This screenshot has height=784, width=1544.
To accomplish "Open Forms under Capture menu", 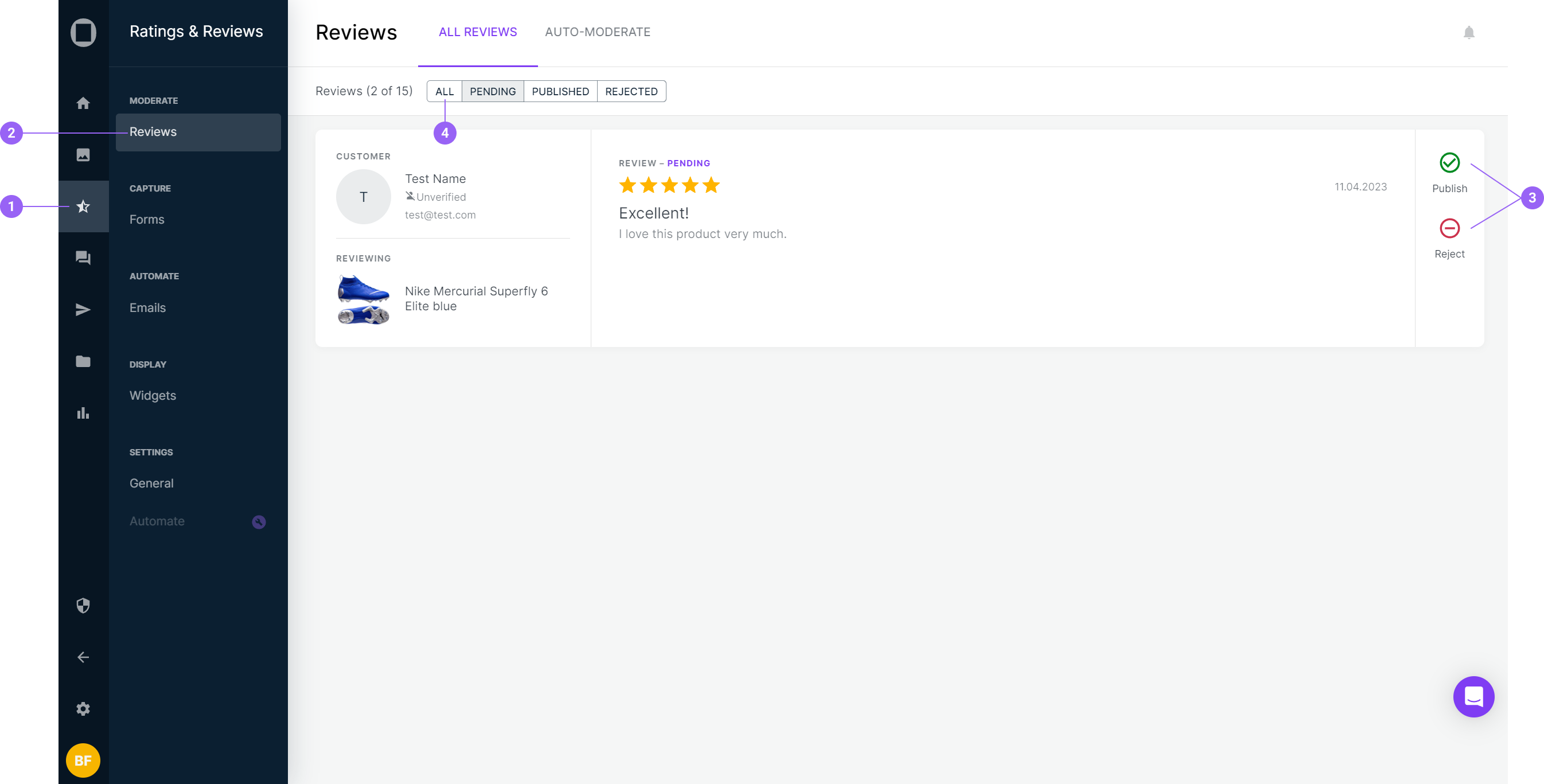I will pyautogui.click(x=146, y=220).
